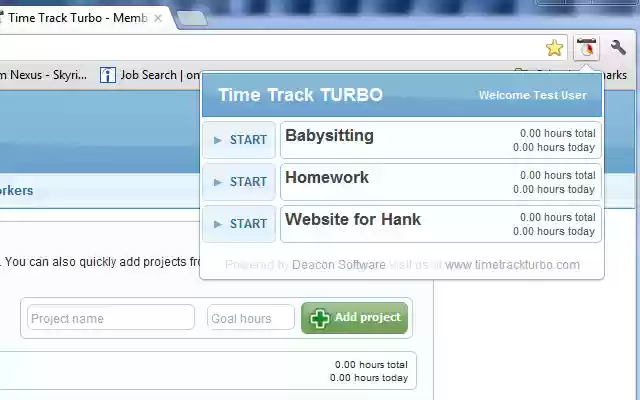This screenshot has width=640, height=400.
Task: Click the Homework 0.00 hours today value
Action: click(x=554, y=189)
